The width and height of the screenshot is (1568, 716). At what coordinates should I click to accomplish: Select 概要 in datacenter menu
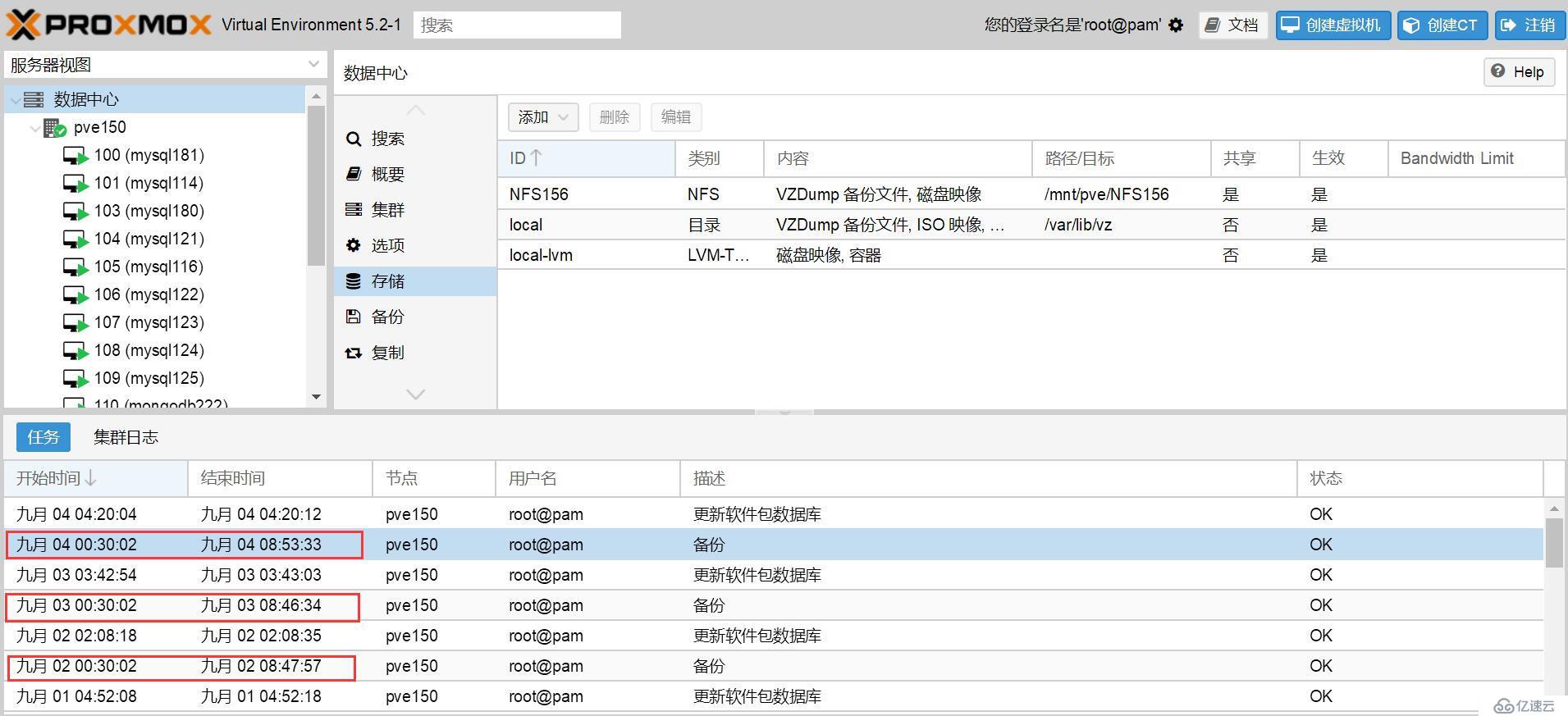(x=415, y=174)
